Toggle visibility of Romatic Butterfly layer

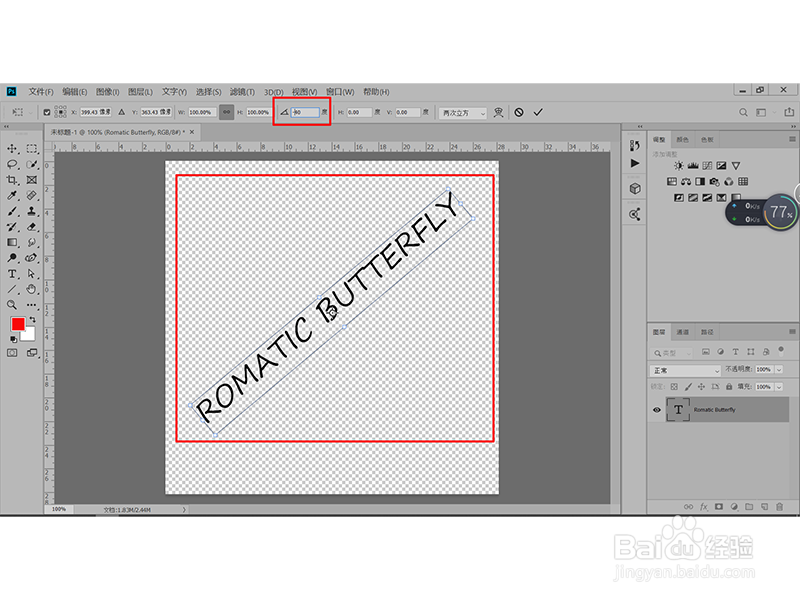coord(657,410)
